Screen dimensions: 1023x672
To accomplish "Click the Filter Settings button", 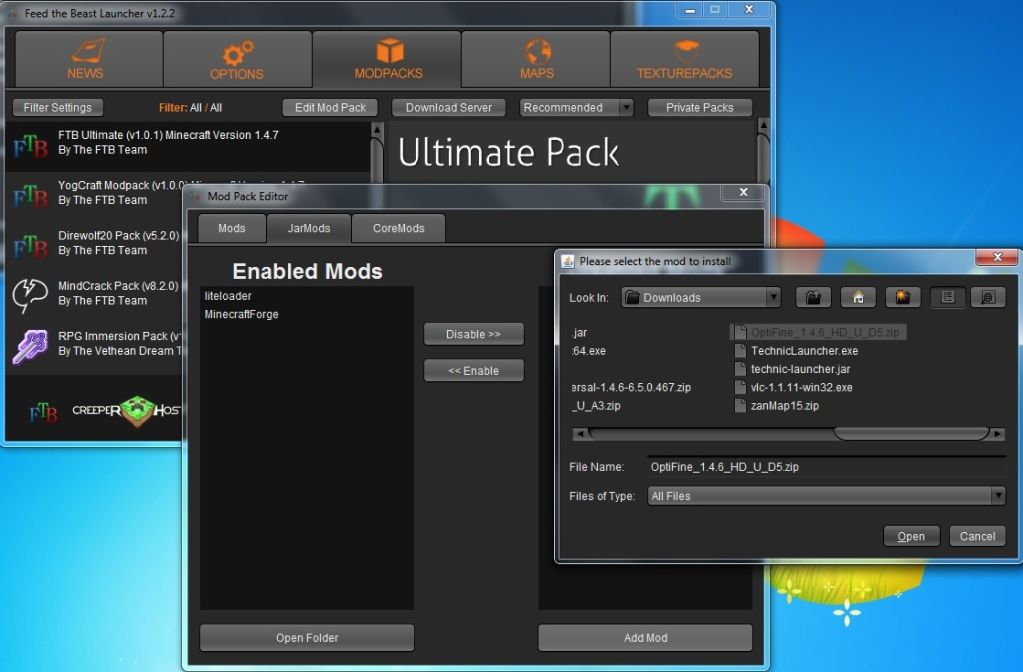I will (x=57, y=108).
